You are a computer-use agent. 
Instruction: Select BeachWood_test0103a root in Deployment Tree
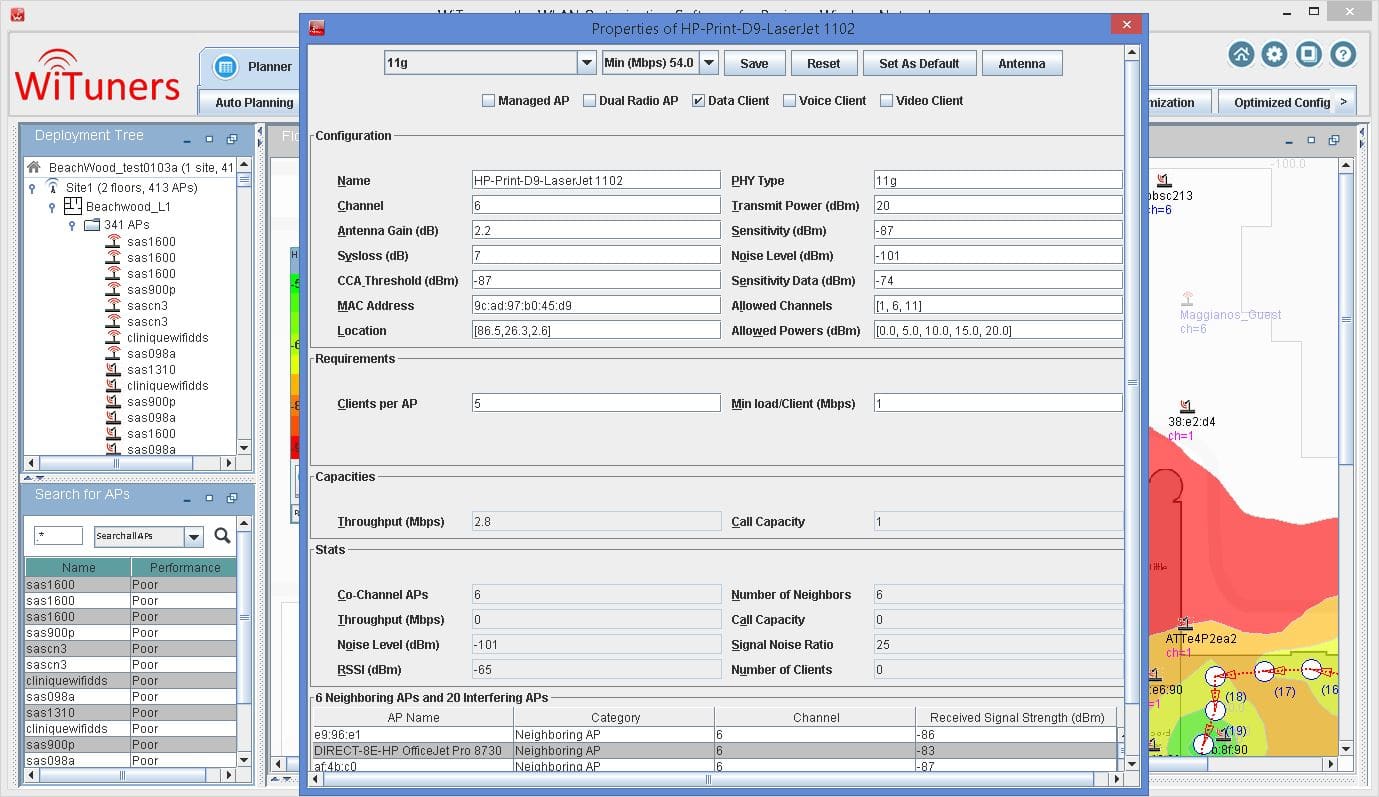coord(141,168)
